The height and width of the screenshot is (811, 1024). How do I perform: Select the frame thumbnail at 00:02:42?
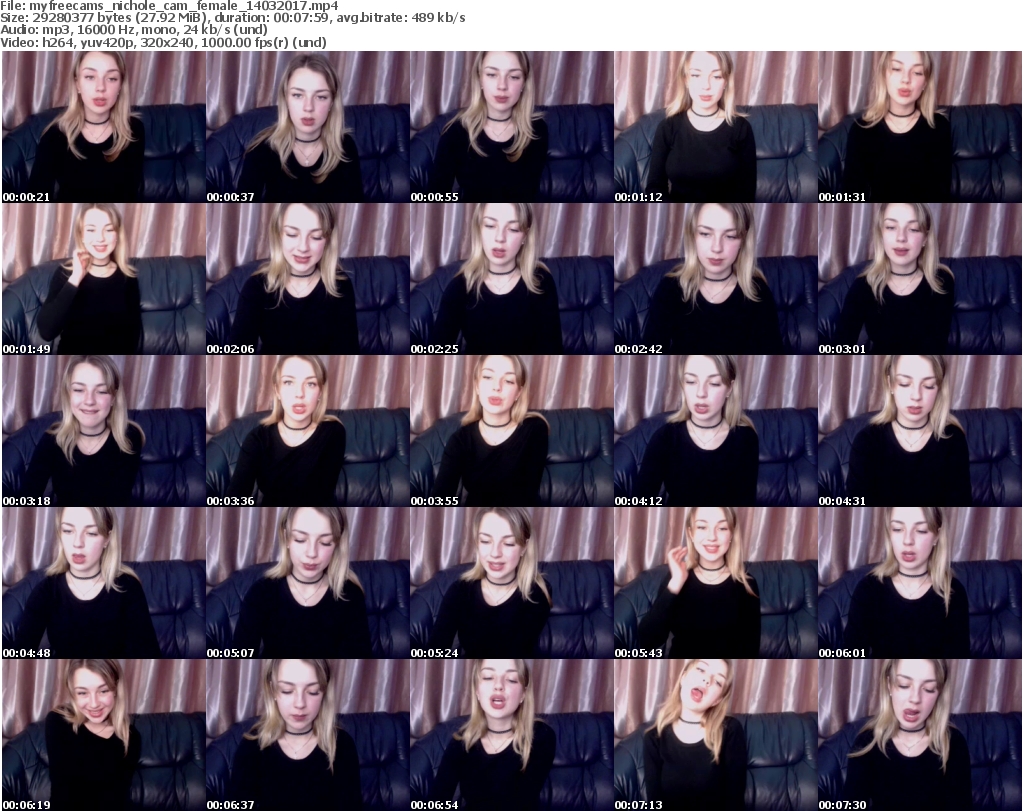tap(716, 279)
